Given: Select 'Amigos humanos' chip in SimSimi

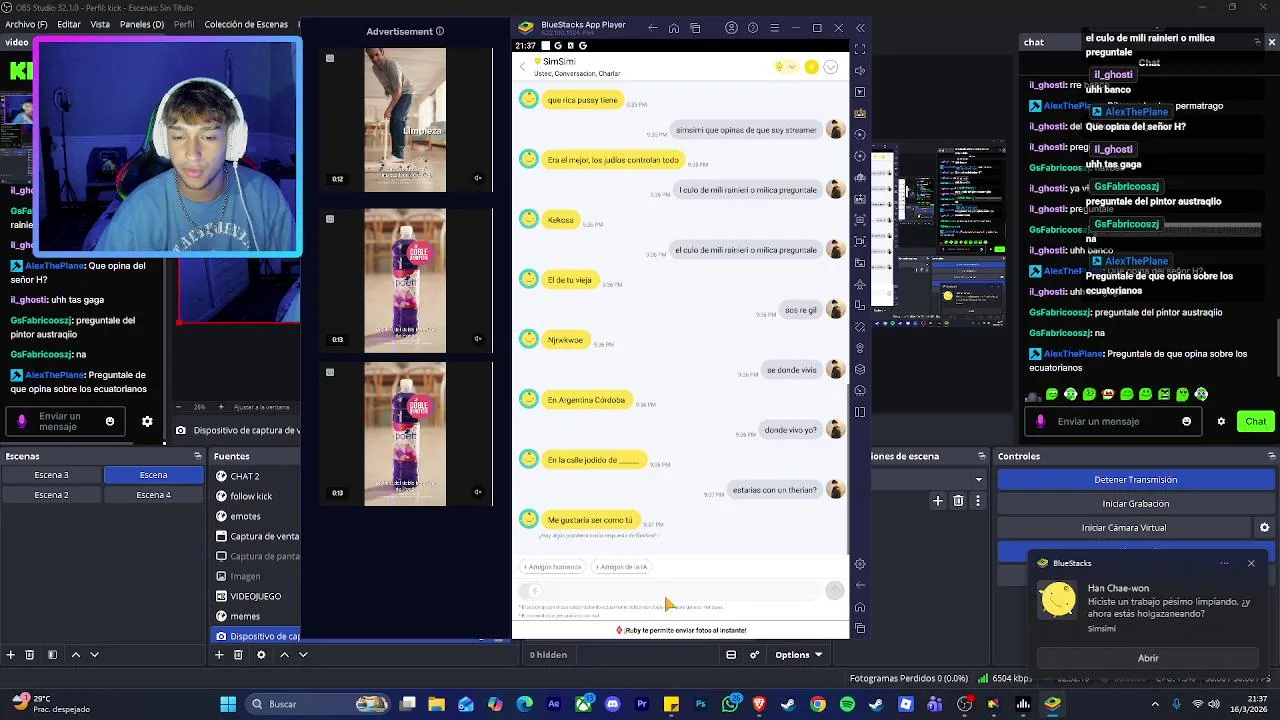Looking at the screenshot, I should point(552,567).
